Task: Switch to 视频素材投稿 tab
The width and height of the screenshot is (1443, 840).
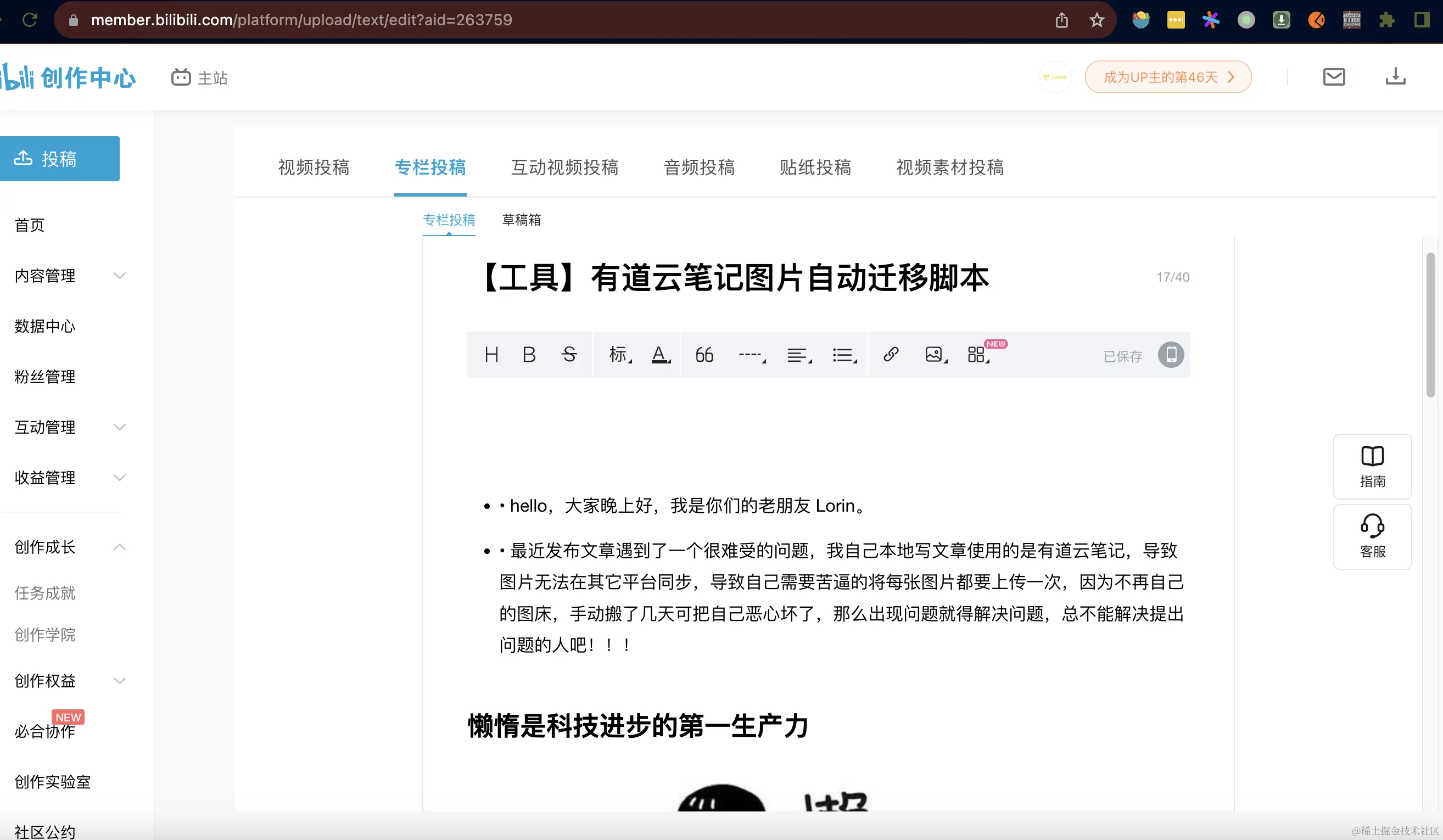Action: [950, 167]
